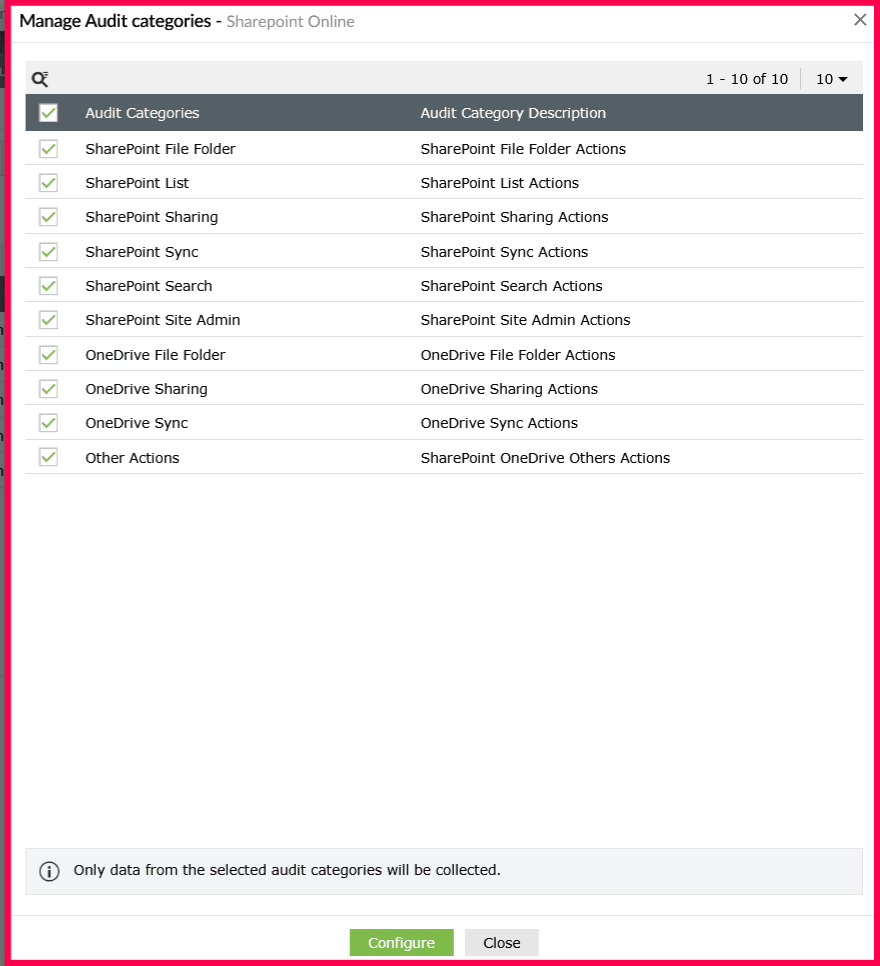This screenshot has width=880, height=966.
Task: Close the Manage Audit categories dialog
Action: click(860, 20)
